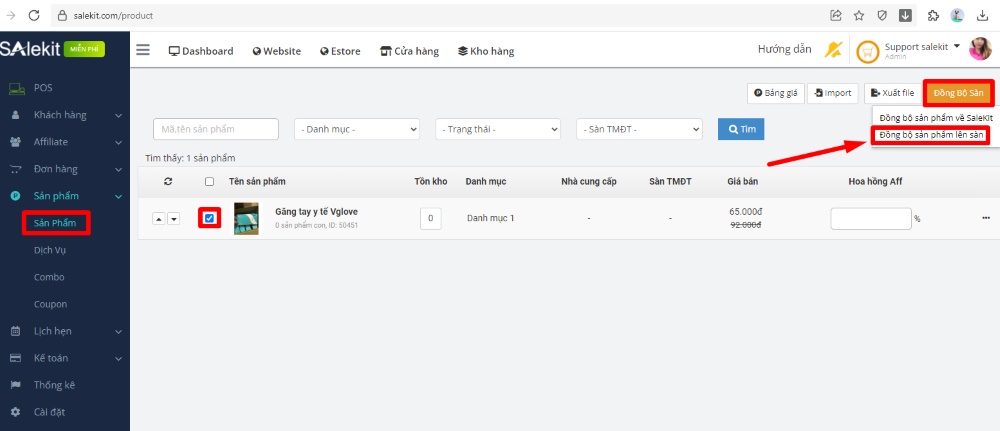
Task: Open the Dashboard menu item
Action: pyautogui.click(x=200, y=51)
